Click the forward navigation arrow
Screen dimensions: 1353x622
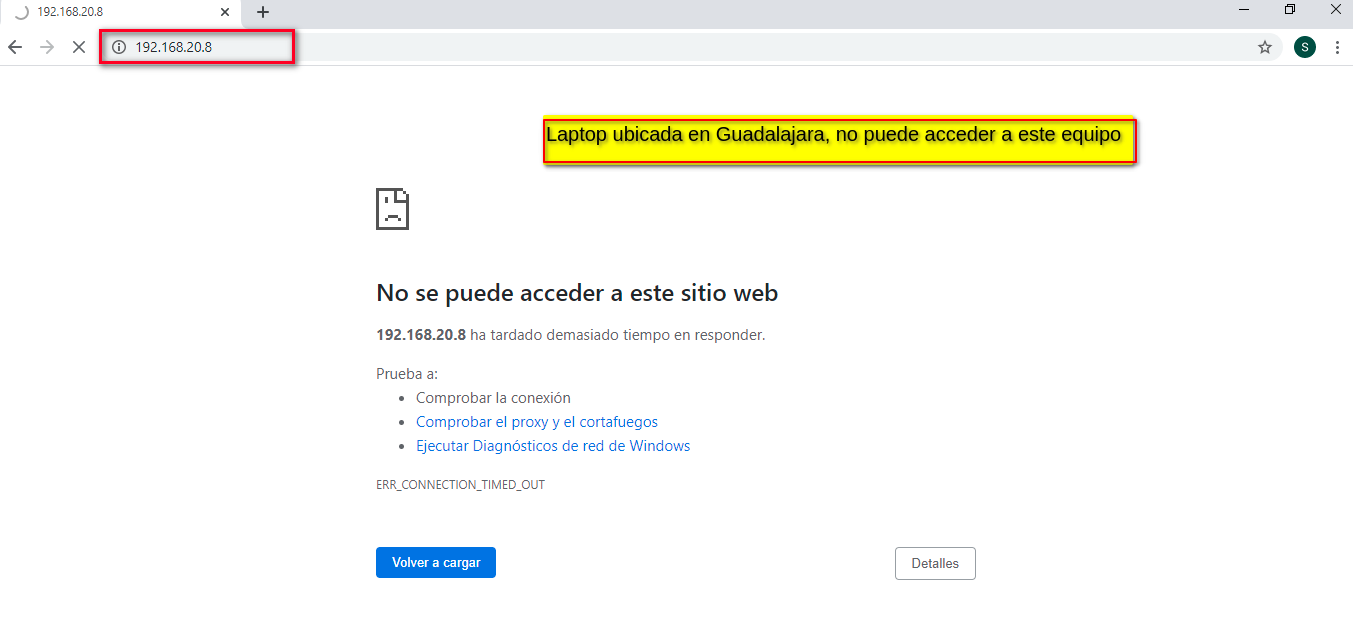(47, 47)
